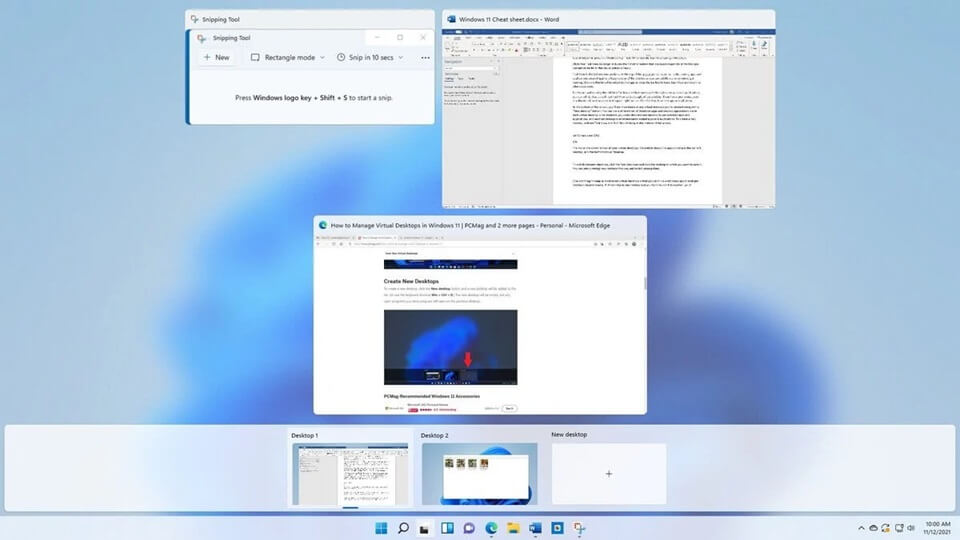The height and width of the screenshot is (540, 960).
Task: Open taskbar Search magnifier
Action: tap(403, 528)
